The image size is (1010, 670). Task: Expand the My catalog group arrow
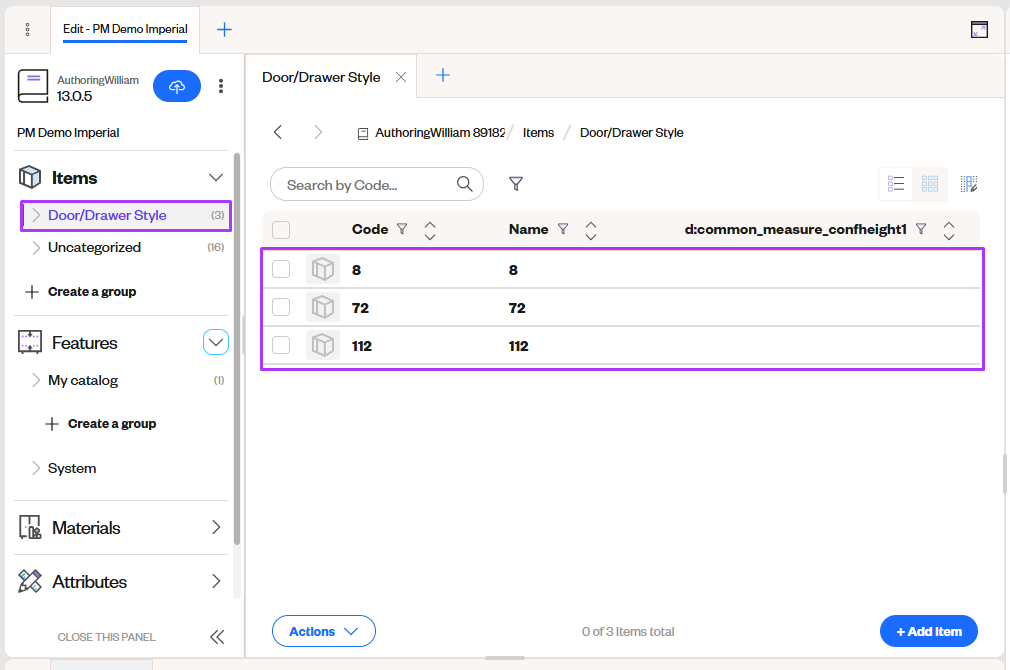(x=36, y=380)
